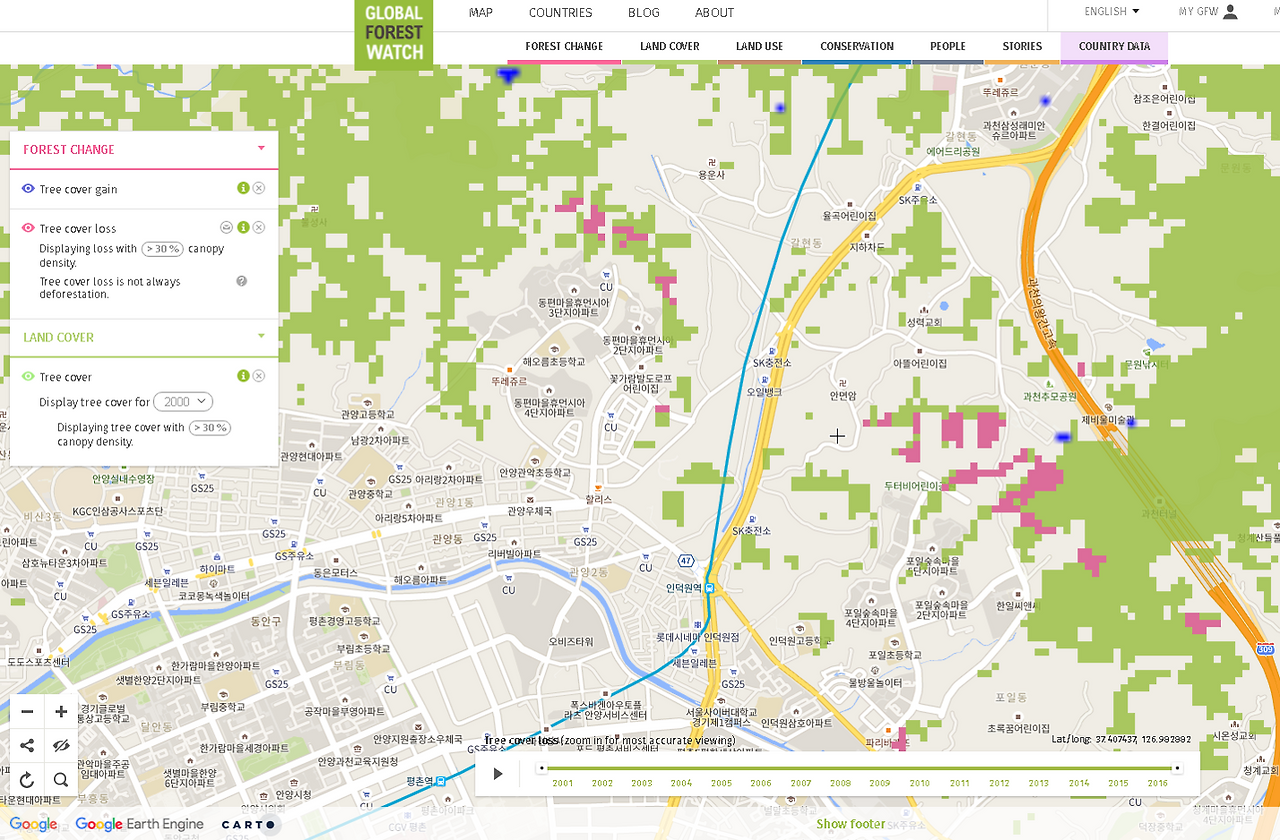
Task: Select the Land Cover tab
Action: 670,47
